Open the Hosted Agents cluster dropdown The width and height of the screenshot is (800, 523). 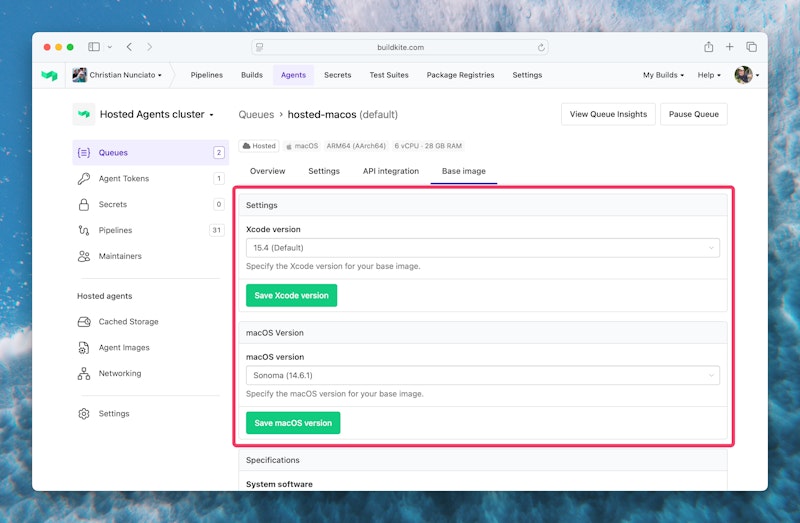coord(156,115)
